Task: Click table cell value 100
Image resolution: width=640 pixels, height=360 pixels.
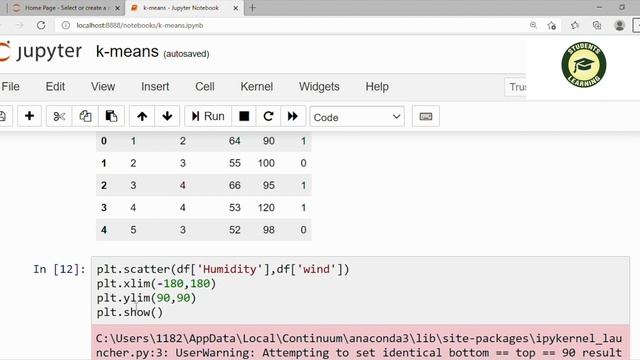Action: tap(266, 163)
